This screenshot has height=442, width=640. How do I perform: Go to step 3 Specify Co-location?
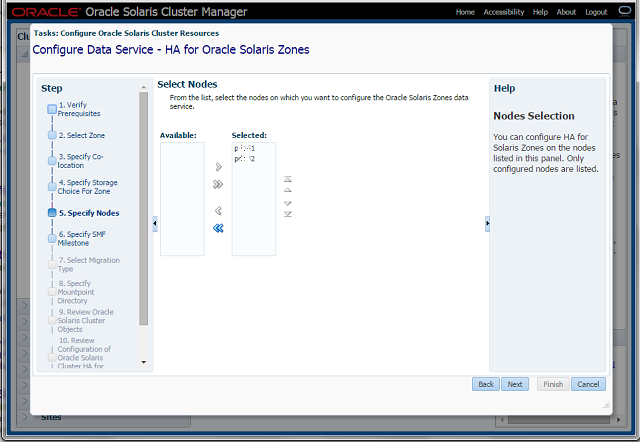coord(80,161)
